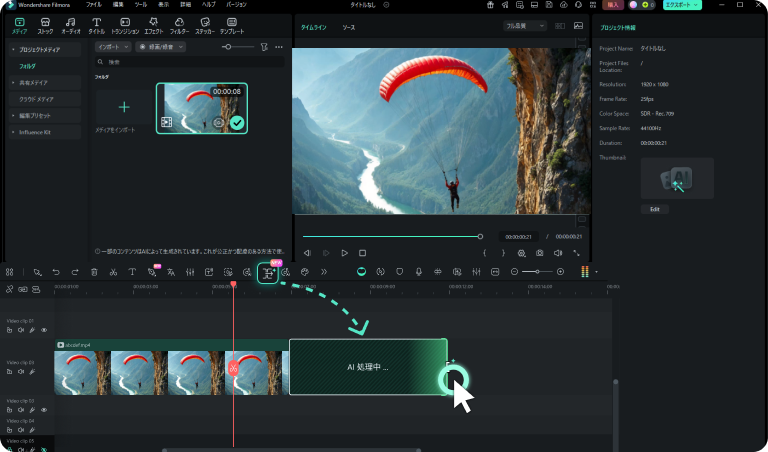Open the Filters (フィルター) tab
The width and height of the screenshot is (768, 452).
point(179,25)
